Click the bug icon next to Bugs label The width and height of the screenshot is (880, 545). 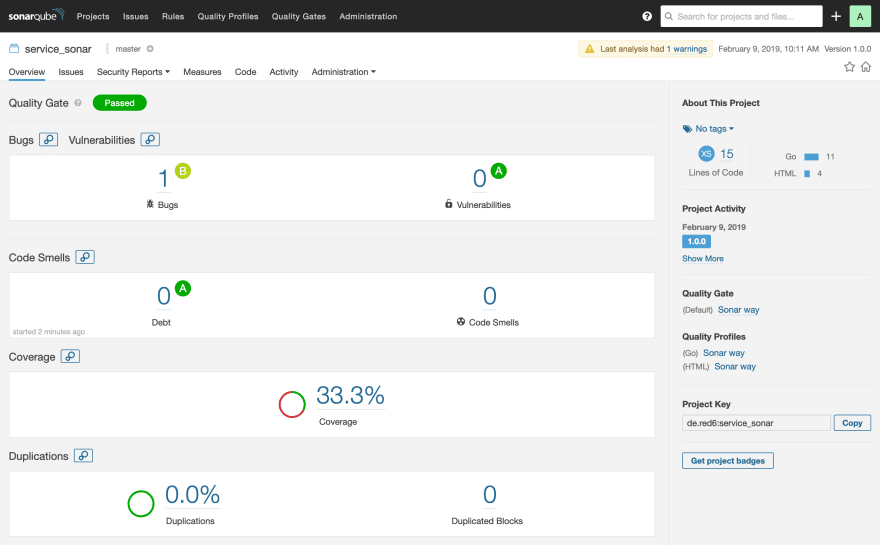tap(150, 204)
